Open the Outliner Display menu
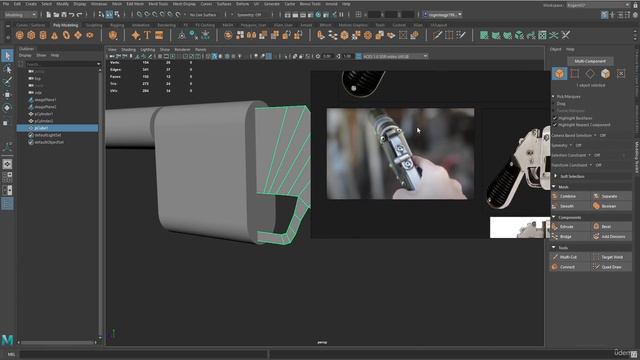 click(x=25, y=55)
